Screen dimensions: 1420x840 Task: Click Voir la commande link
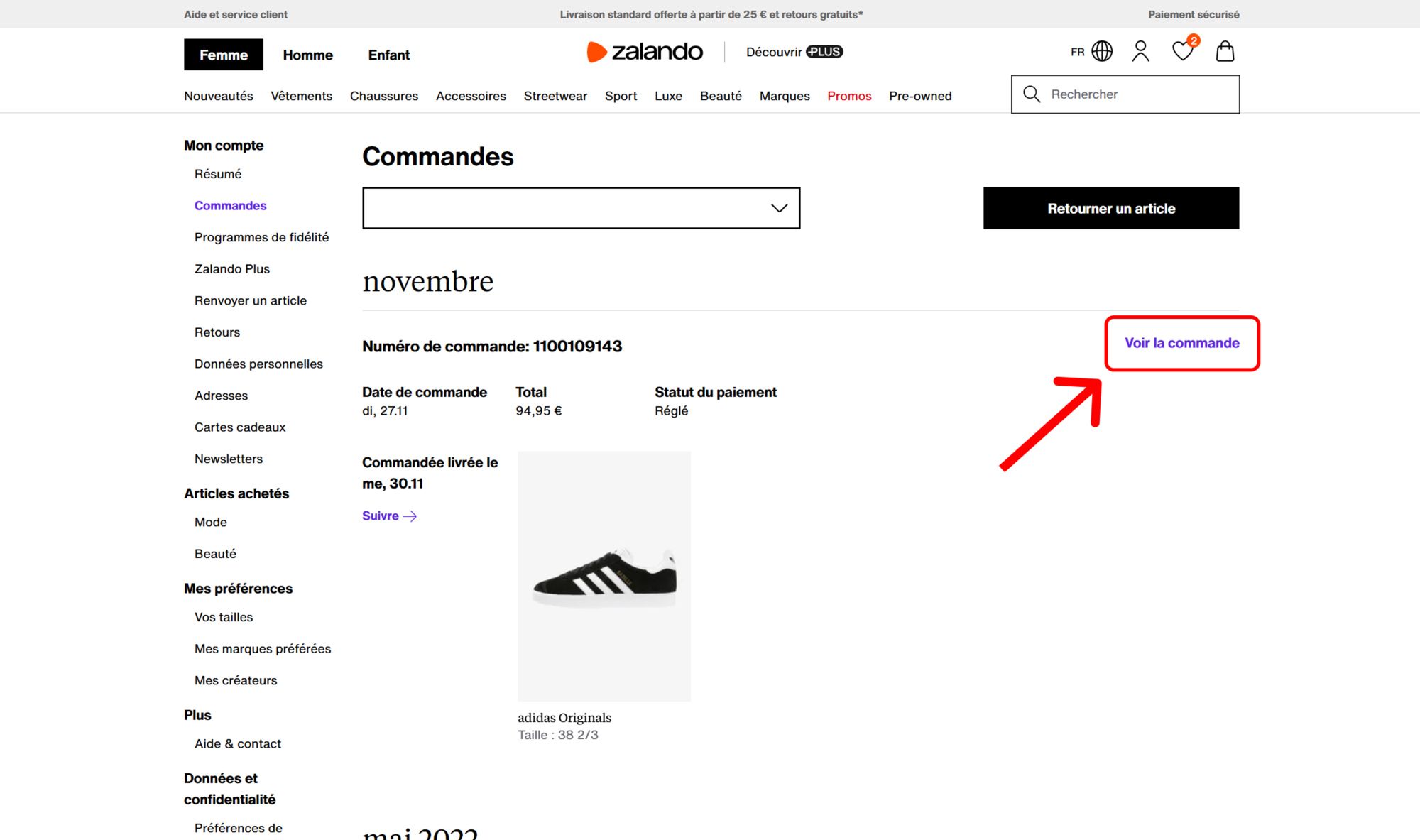(1182, 343)
